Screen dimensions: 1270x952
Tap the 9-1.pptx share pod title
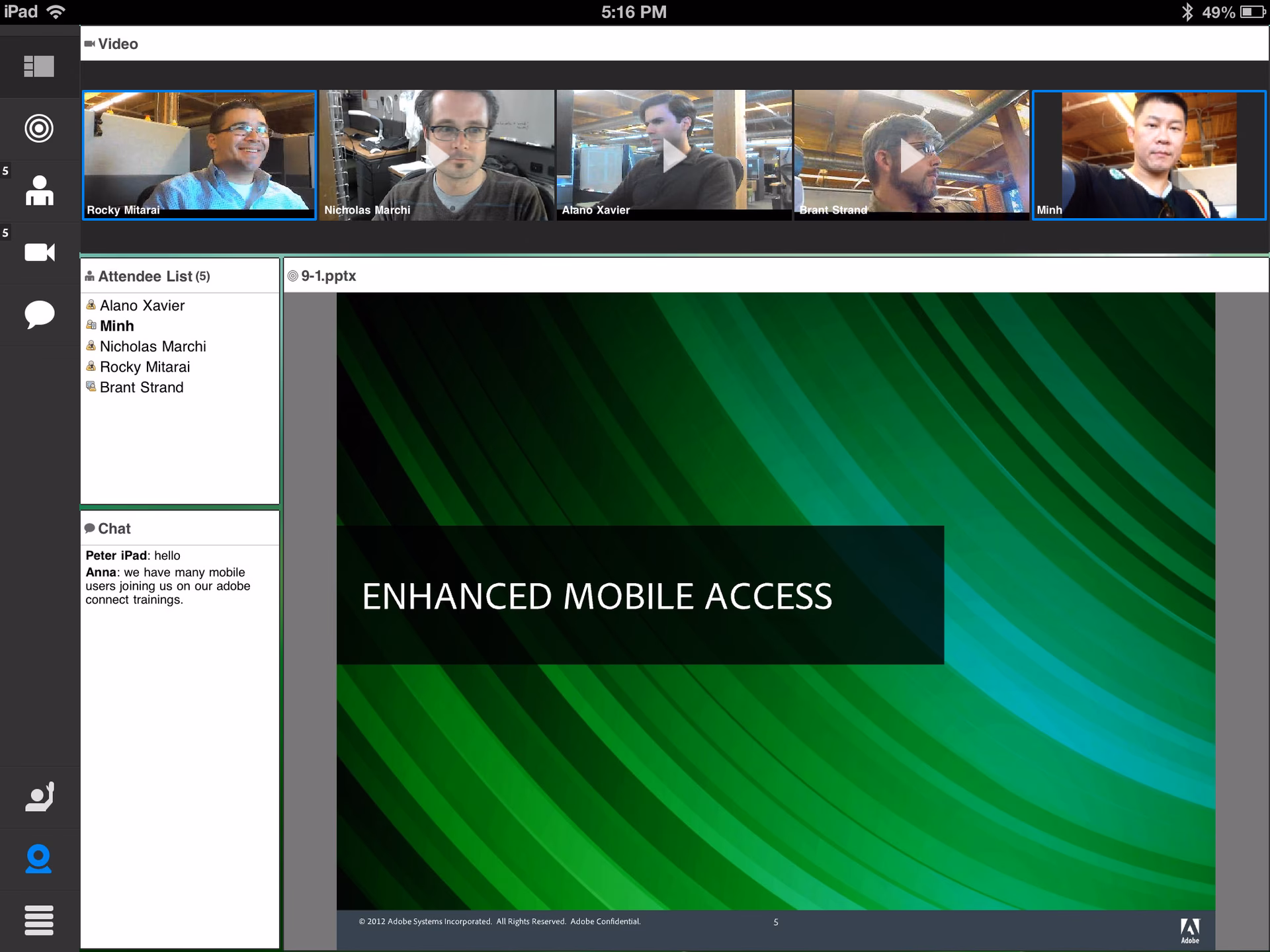pos(328,276)
